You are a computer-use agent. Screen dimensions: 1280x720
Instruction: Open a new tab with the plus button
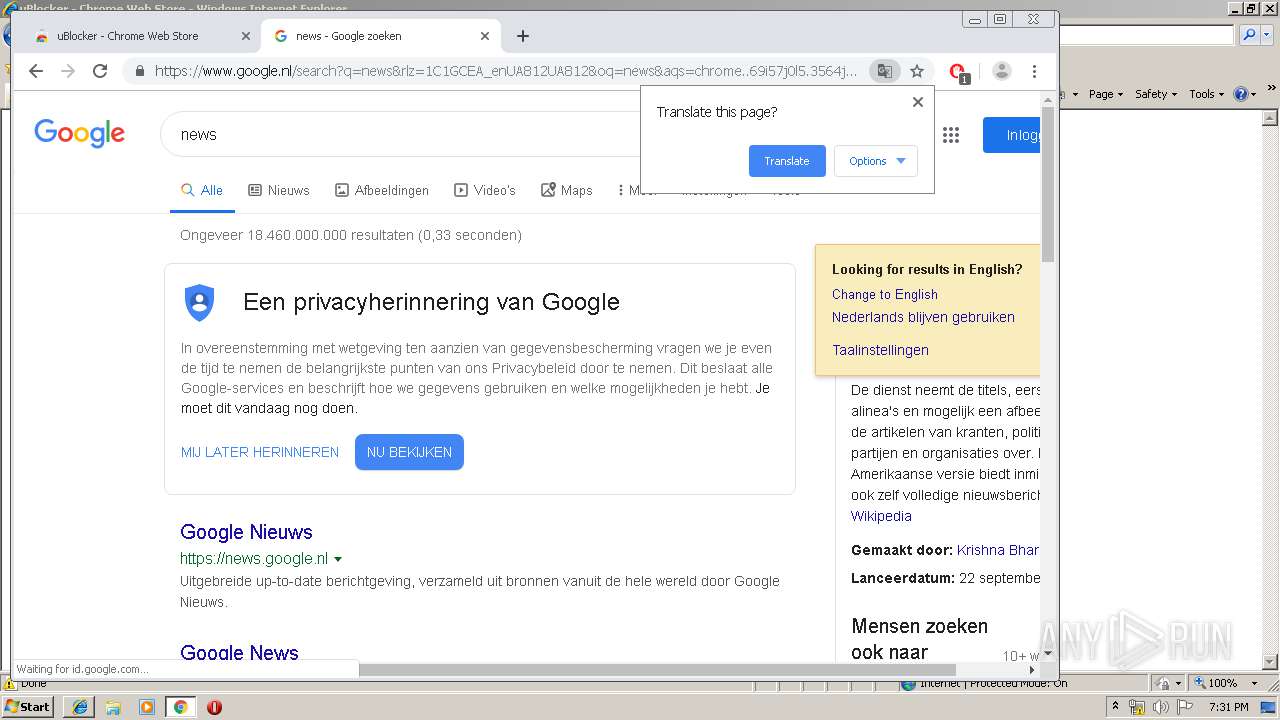point(523,36)
